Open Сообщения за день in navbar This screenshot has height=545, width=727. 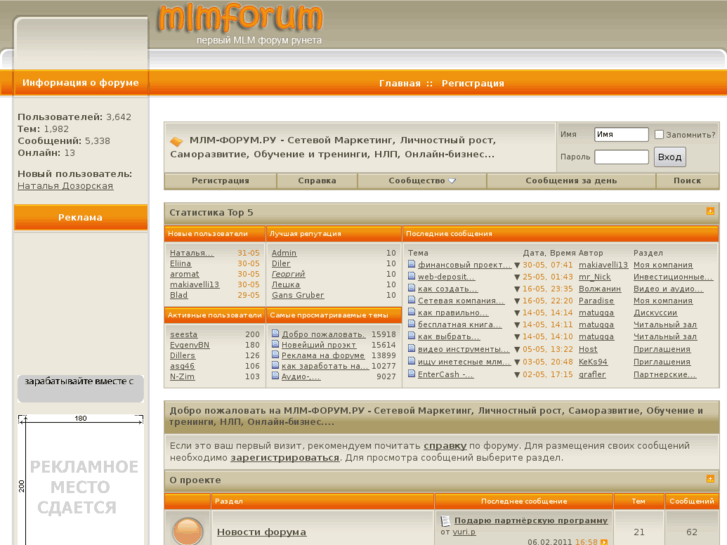click(x=571, y=181)
